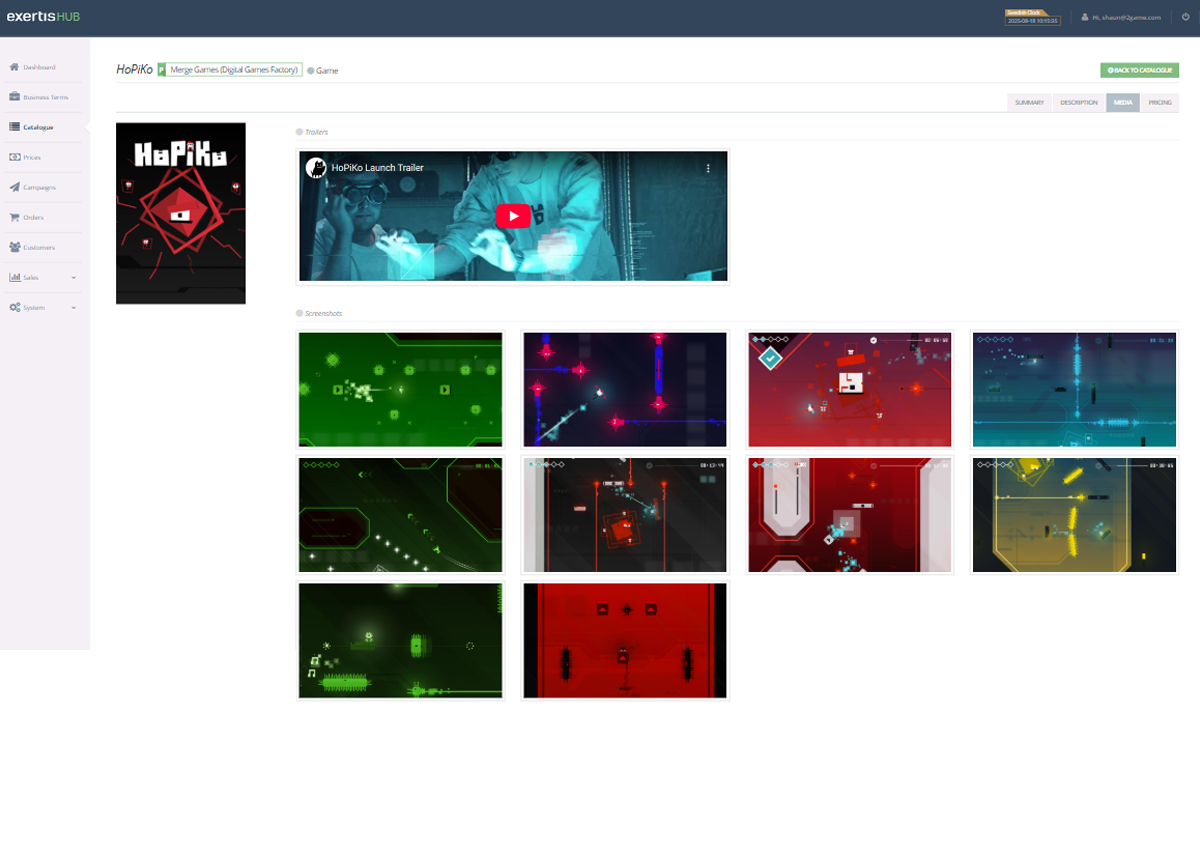Image resolution: width=1200 pixels, height=850 pixels.
Task: Click the Prices money icon
Action: 14,157
